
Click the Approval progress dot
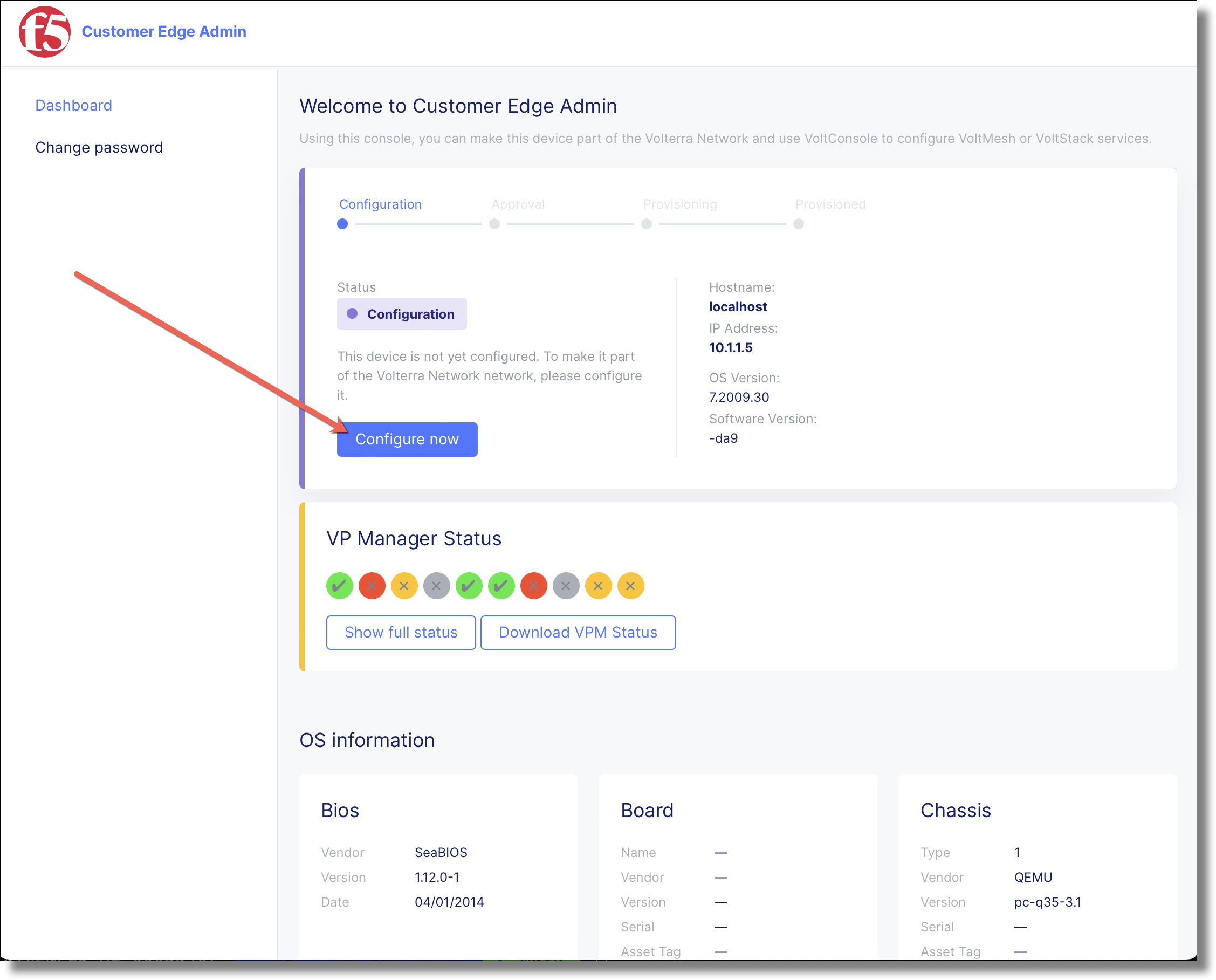click(494, 224)
